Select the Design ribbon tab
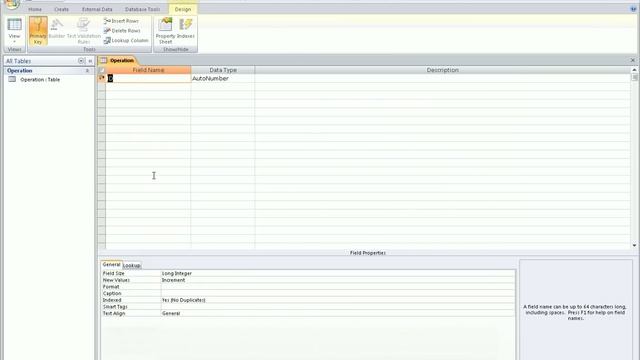 click(x=182, y=9)
